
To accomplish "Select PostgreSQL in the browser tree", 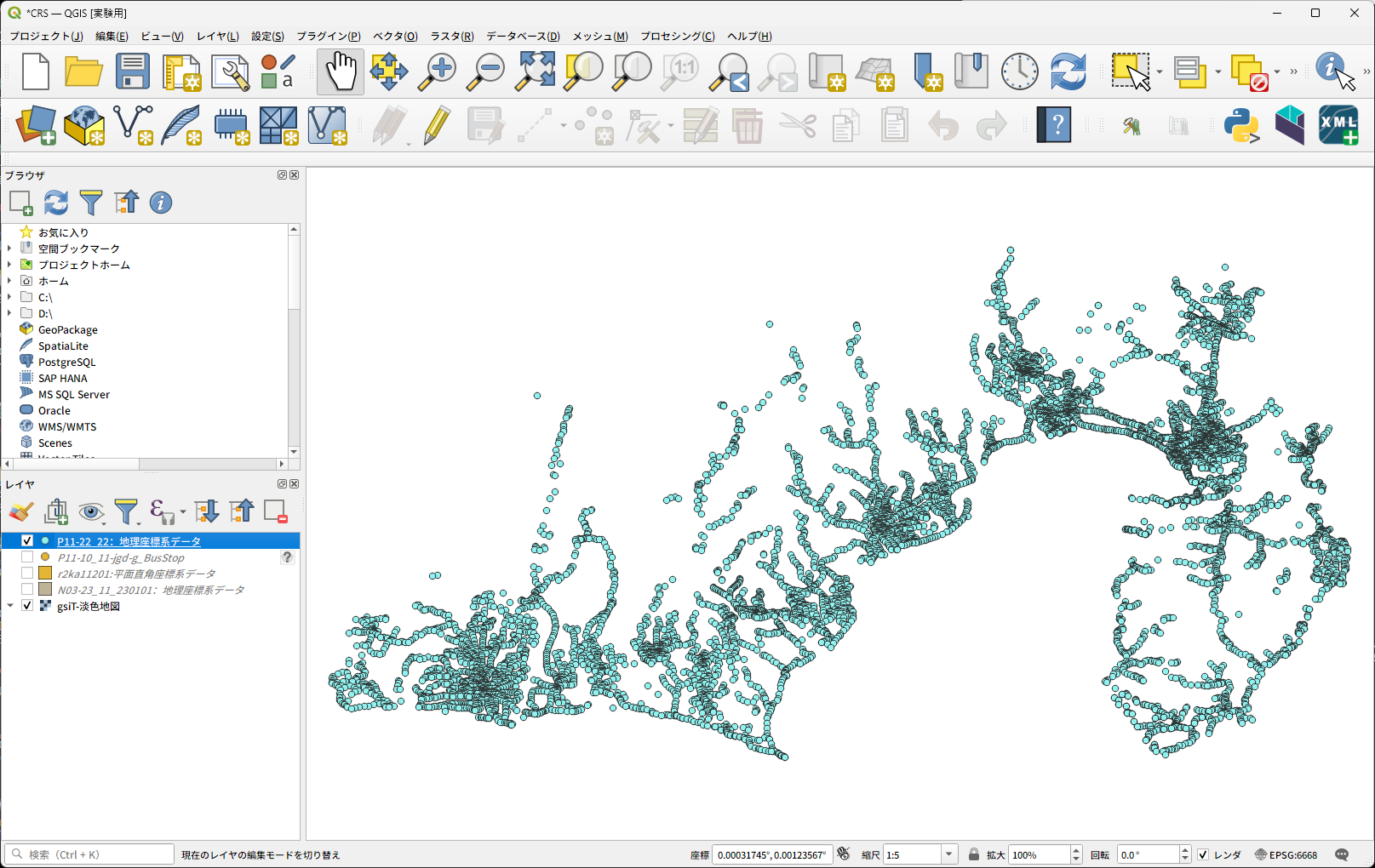I will (66, 363).
